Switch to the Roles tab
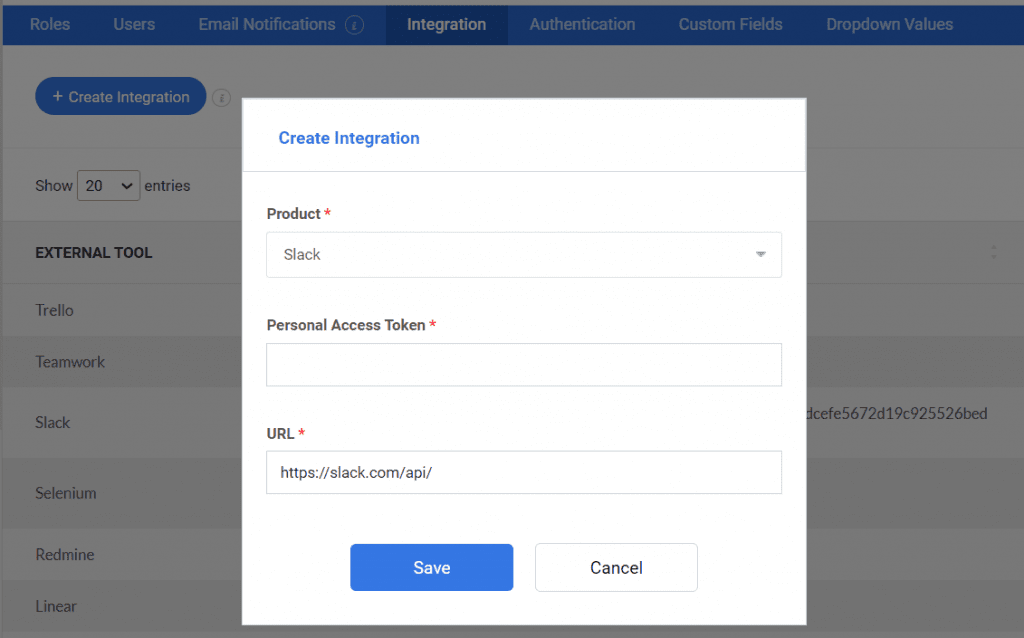 (x=50, y=25)
